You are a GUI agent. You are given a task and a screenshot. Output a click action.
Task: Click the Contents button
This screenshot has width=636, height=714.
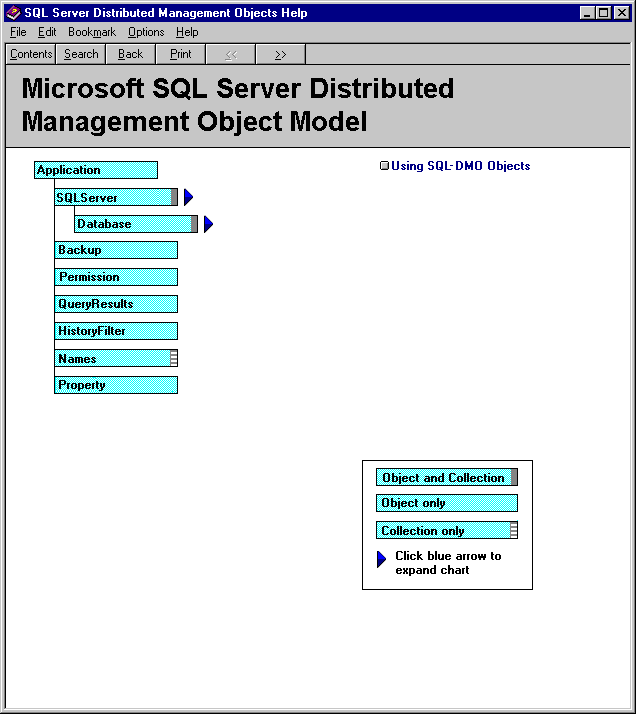coord(31,54)
